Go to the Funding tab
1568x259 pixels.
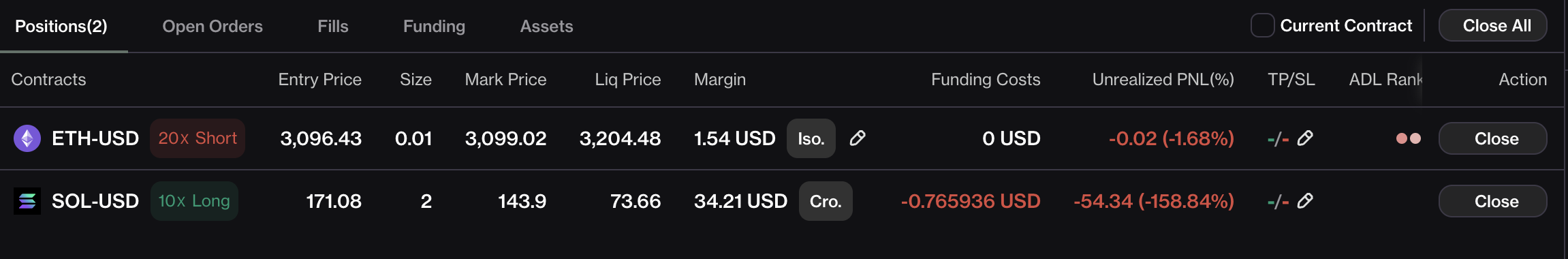434,26
